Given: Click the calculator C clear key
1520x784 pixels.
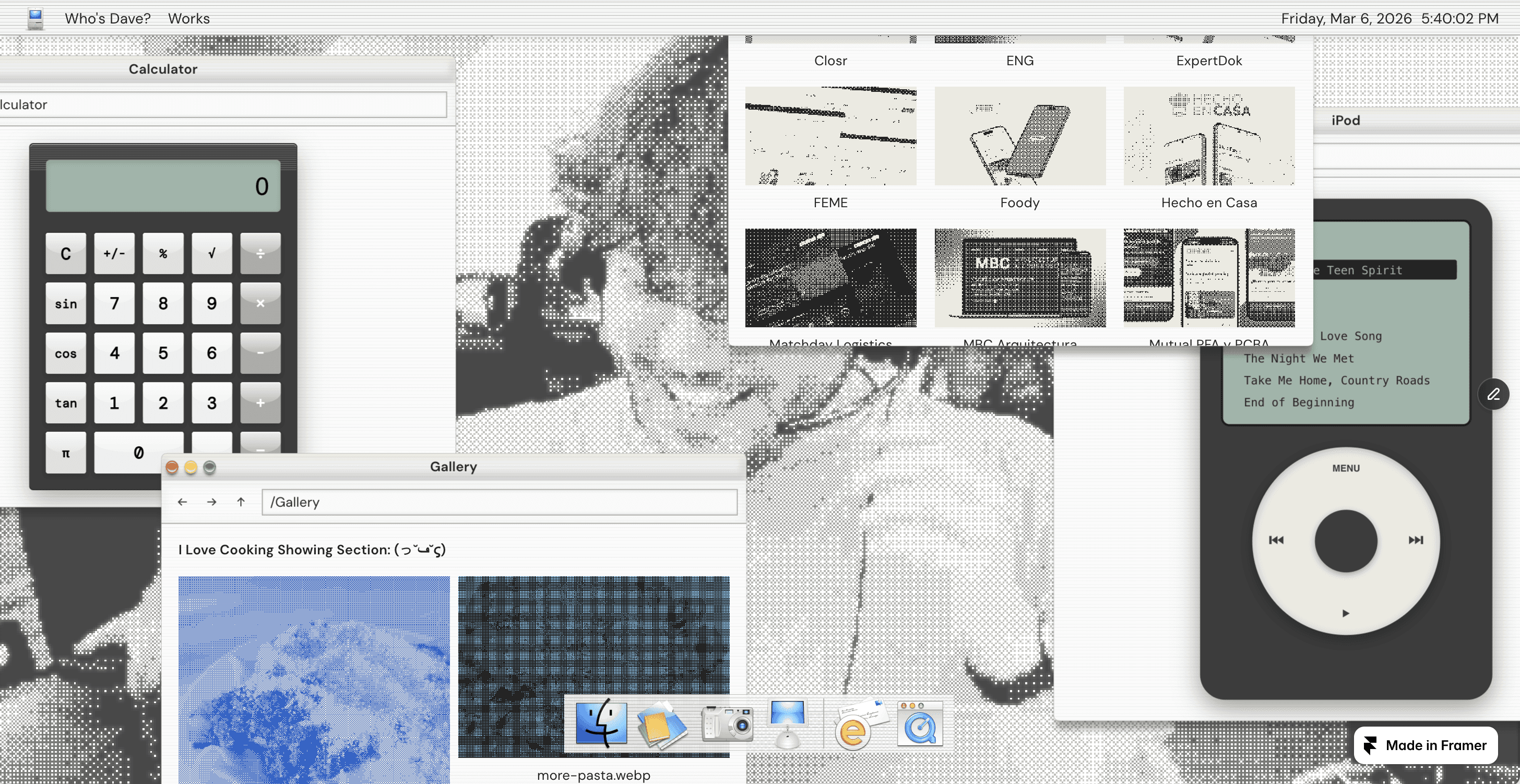Looking at the screenshot, I should [x=65, y=253].
